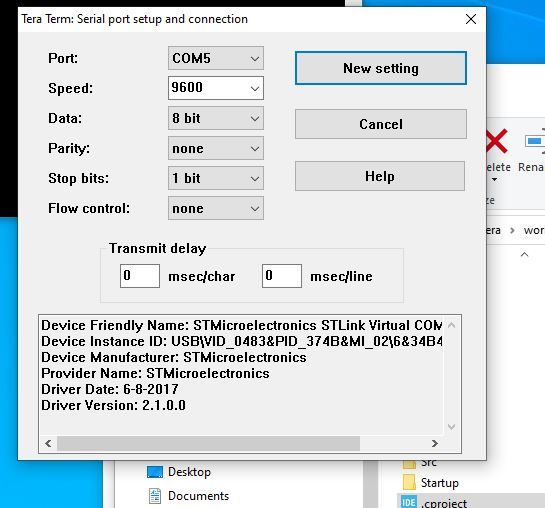Click the red Delete icon in File Explorer
The height and width of the screenshot is (508, 545).
tap(497, 141)
